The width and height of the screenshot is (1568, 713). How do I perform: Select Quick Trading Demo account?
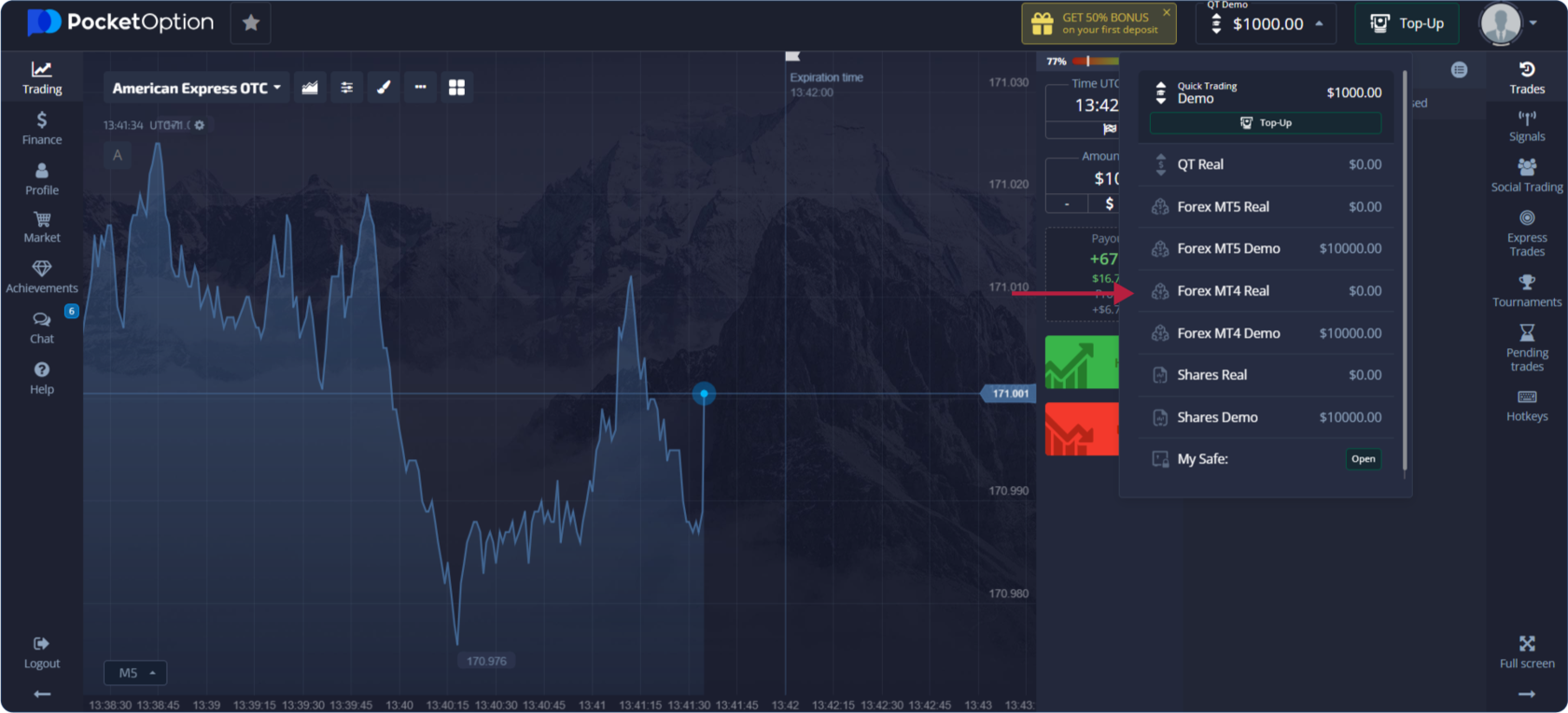click(x=1266, y=92)
